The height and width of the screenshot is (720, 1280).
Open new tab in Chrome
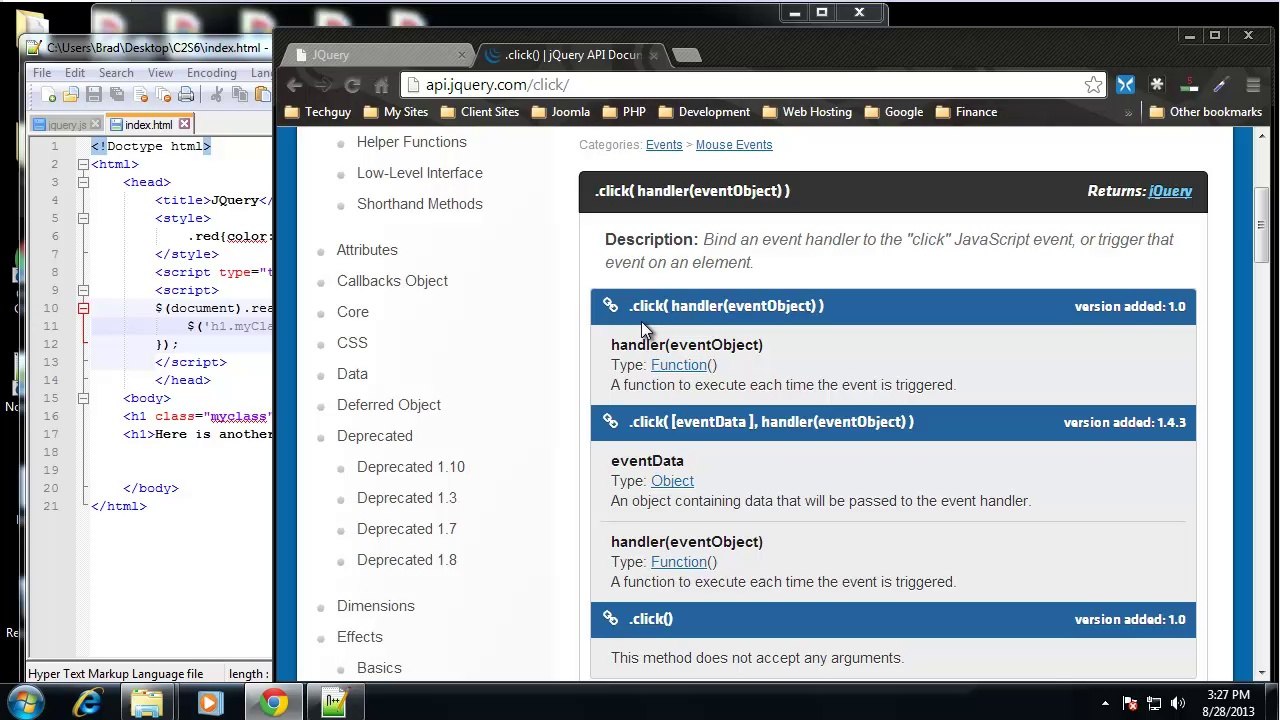pos(687,56)
